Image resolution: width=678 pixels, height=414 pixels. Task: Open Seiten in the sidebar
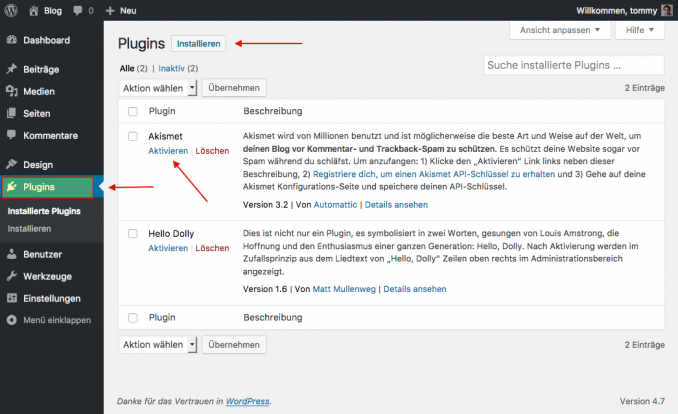click(37, 113)
